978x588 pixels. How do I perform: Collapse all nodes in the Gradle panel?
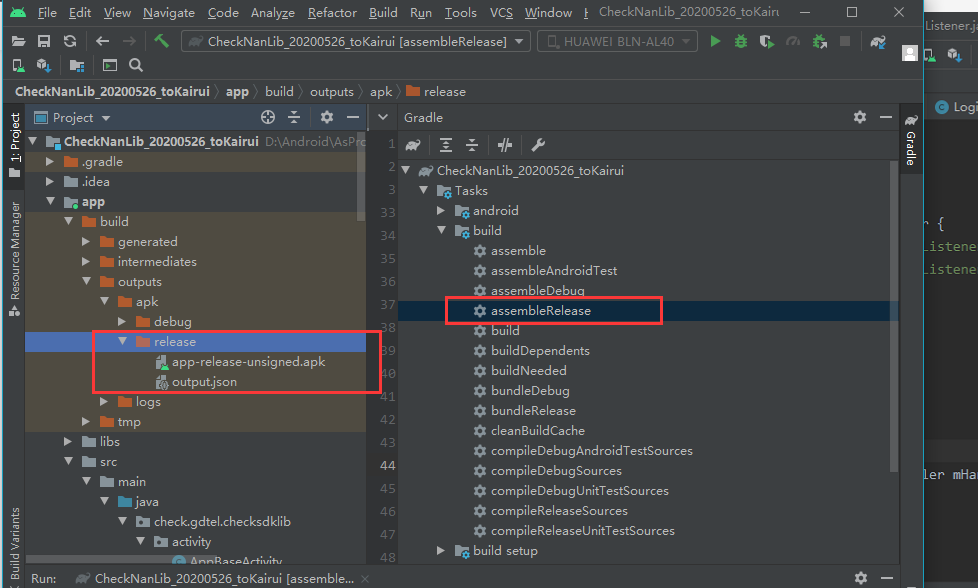[471, 144]
